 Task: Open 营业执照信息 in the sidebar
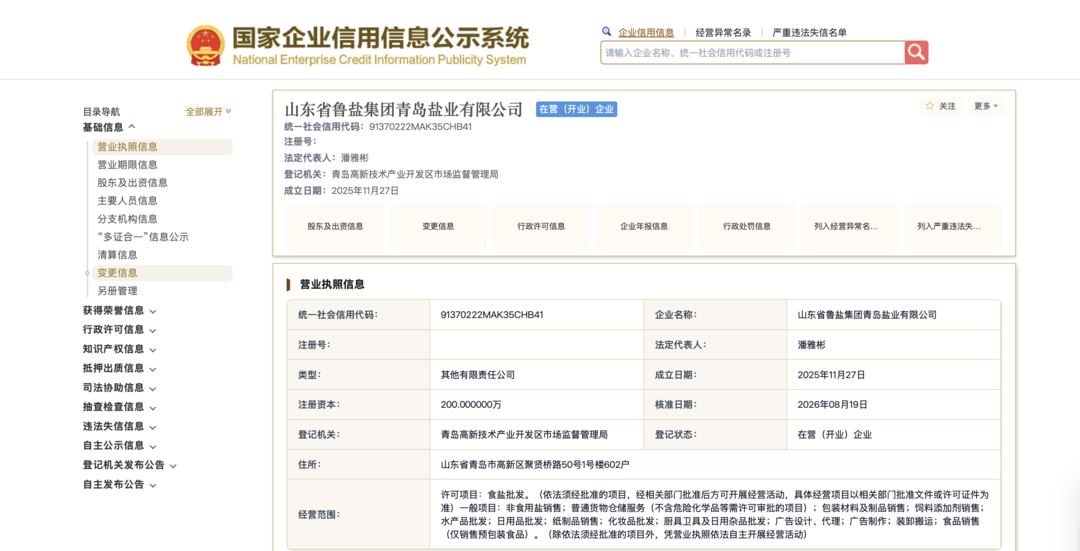point(163,147)
